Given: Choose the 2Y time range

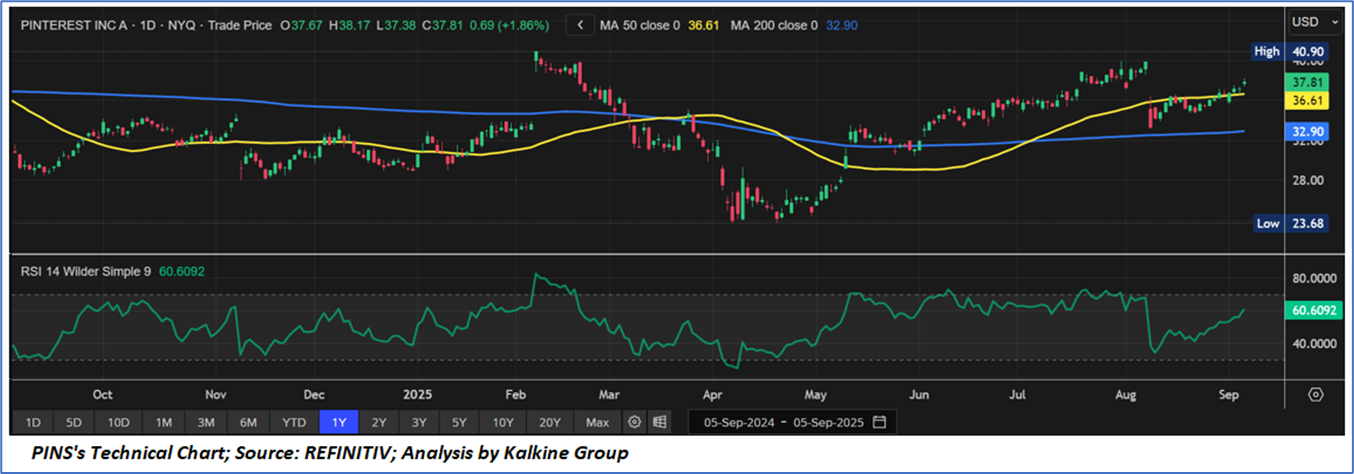Looking at the screenshot, I should pos(378,422).
